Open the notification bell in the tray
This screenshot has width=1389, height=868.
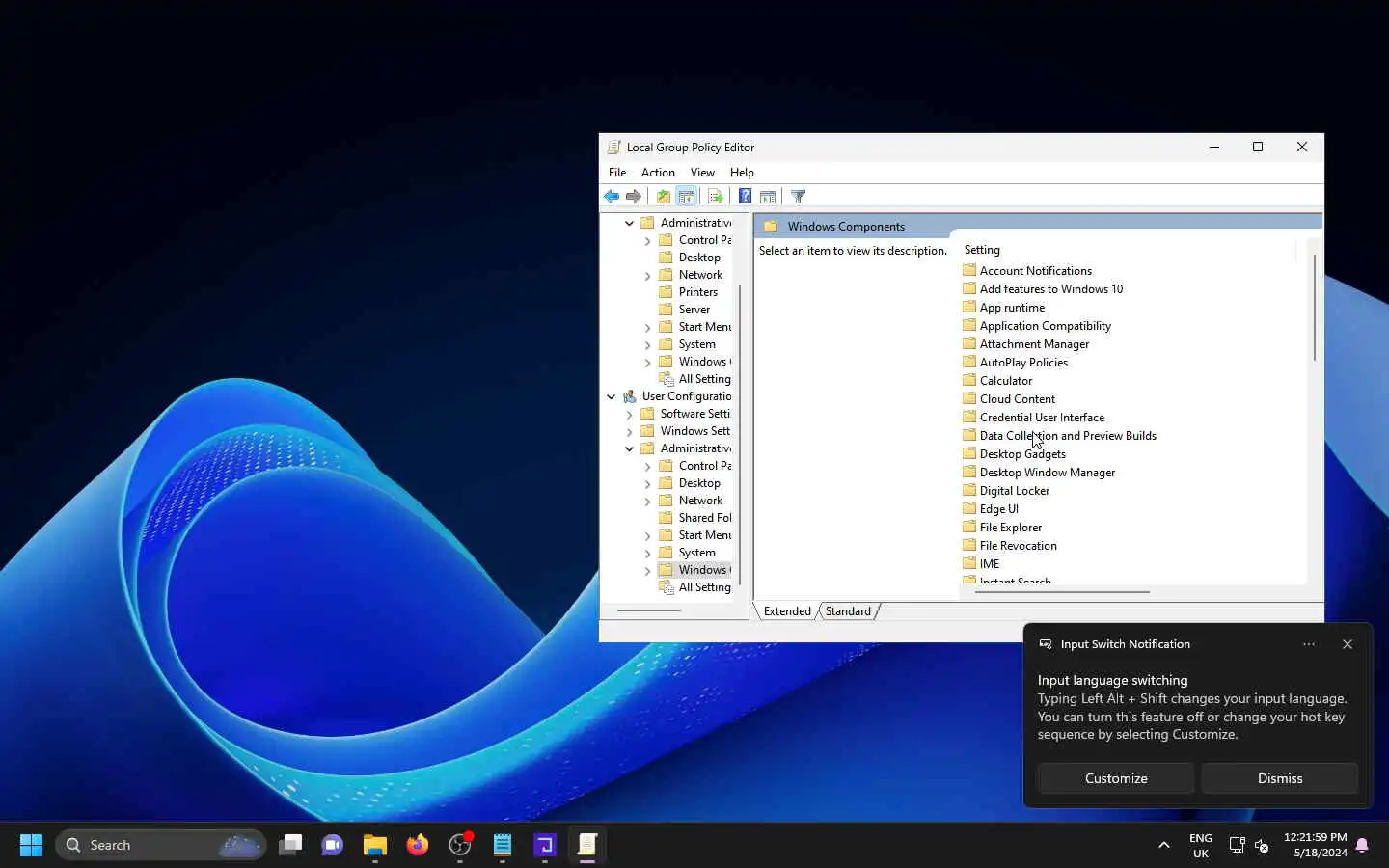(x=1362, y=845)
